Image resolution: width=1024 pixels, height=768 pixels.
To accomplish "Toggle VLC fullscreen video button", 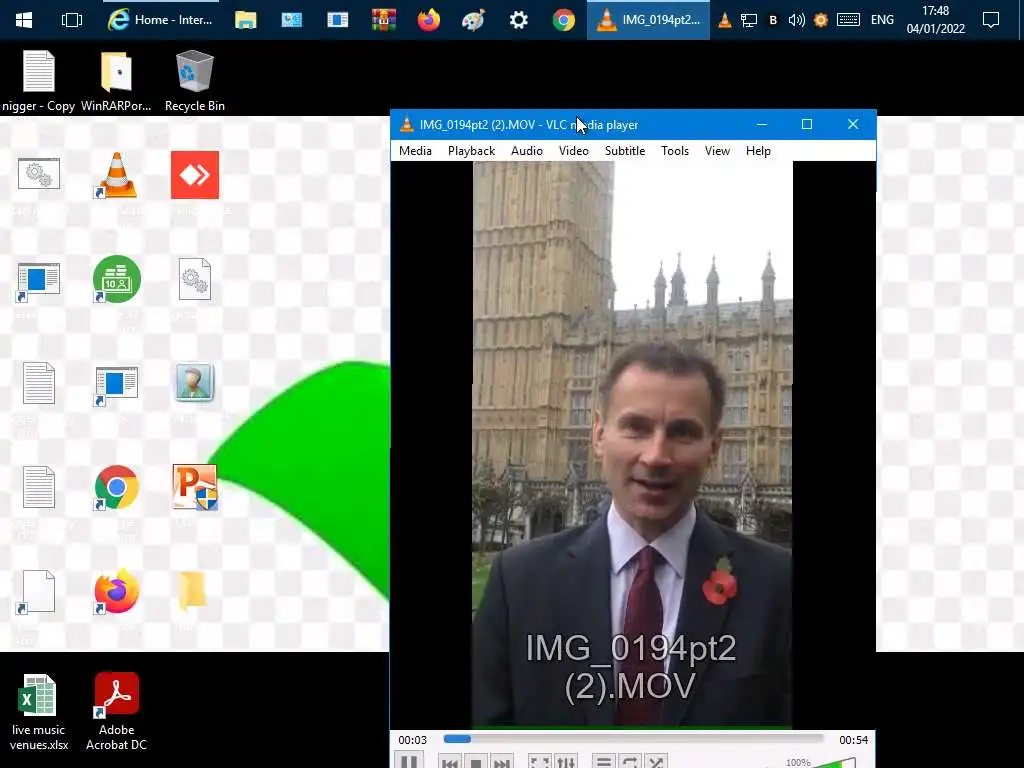I will coord(539,763).
